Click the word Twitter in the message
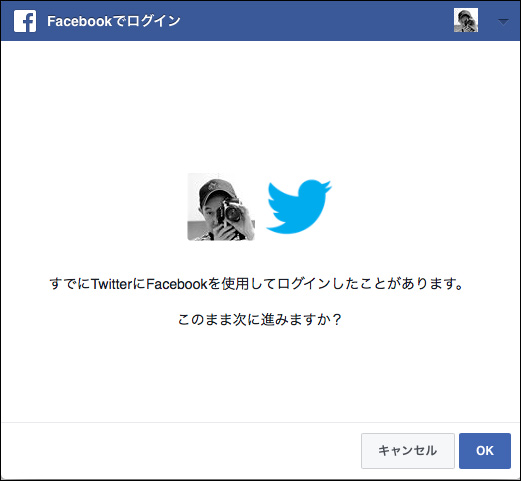This screenshot has height=481, width=521. [x=112, y=284]
